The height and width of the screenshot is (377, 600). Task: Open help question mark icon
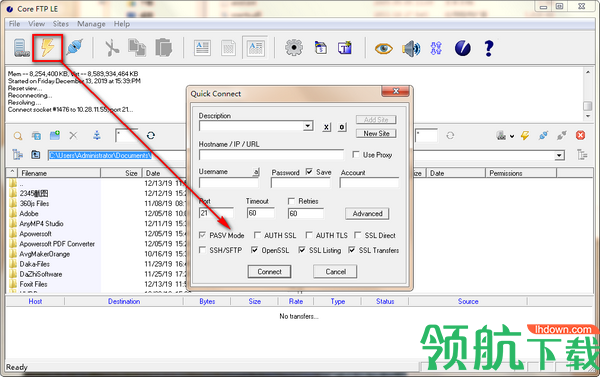pos(489,49)
